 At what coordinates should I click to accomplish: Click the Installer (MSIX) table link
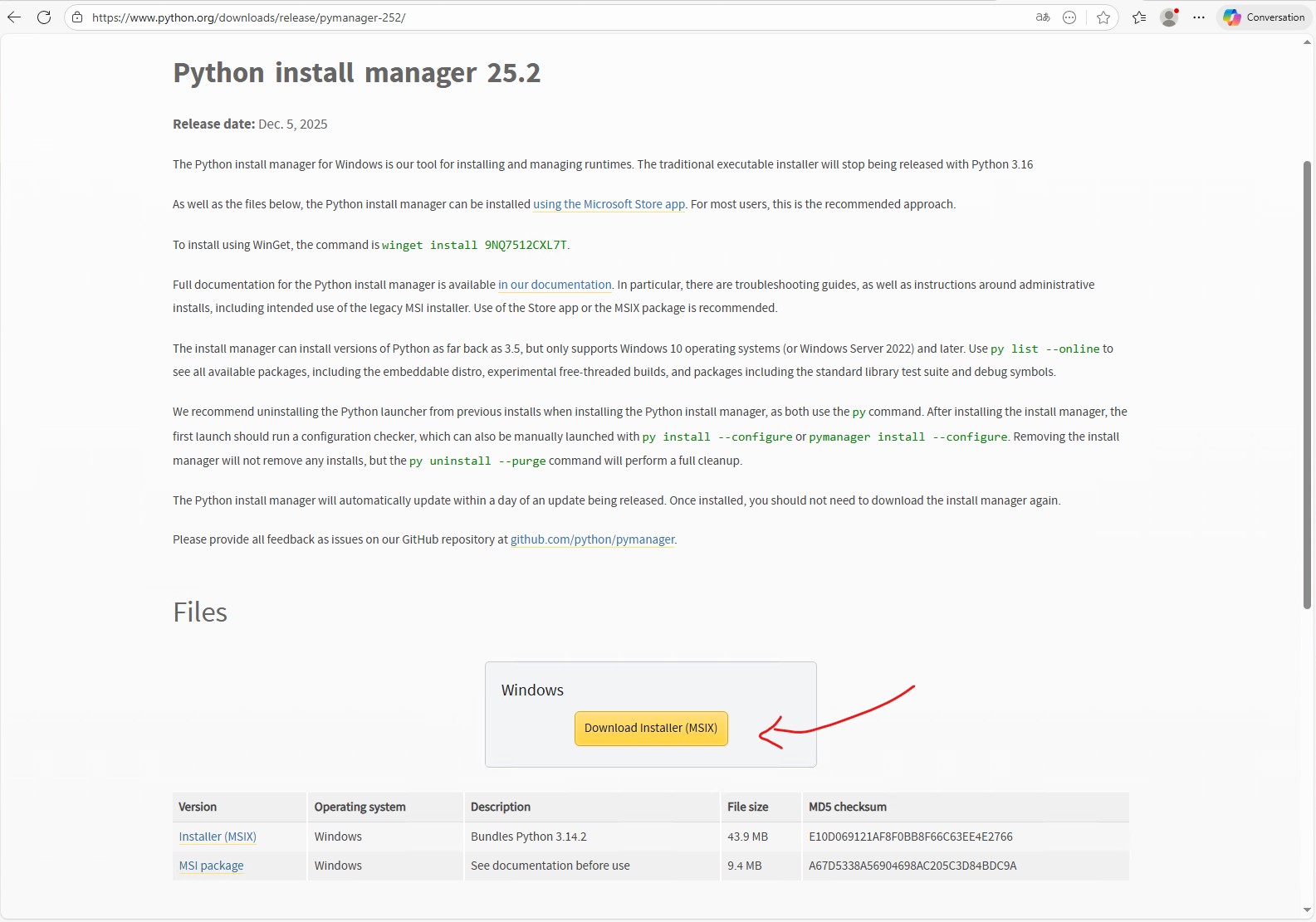[x=218, y=837]
